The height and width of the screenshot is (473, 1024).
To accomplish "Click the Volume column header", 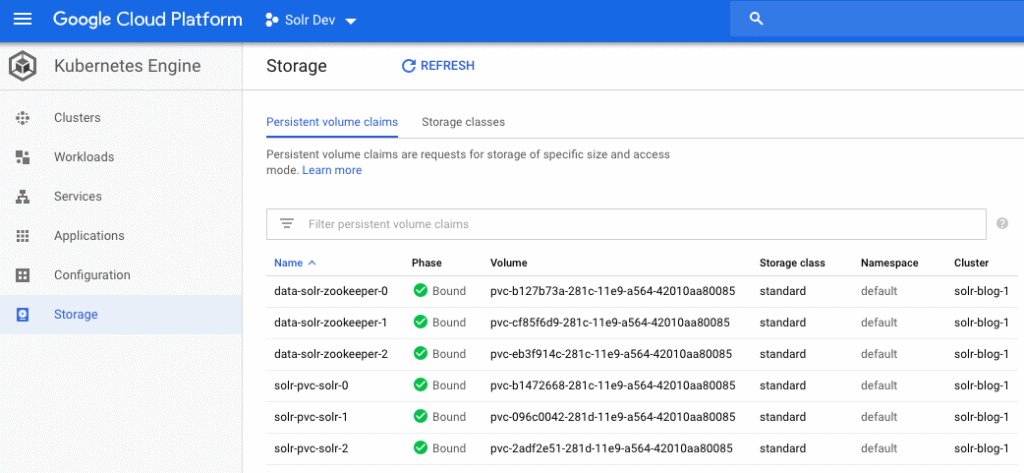I will pos(509,263).
